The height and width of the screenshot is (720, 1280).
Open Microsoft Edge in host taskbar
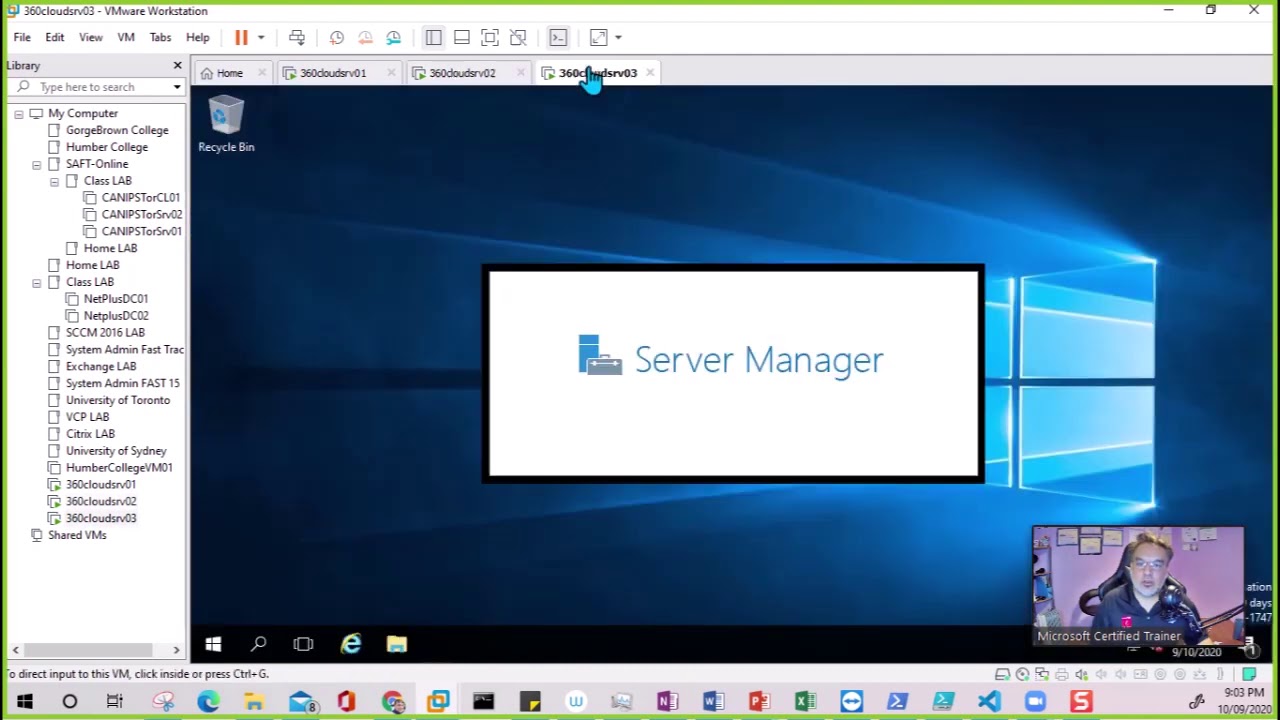pos(208,702)
